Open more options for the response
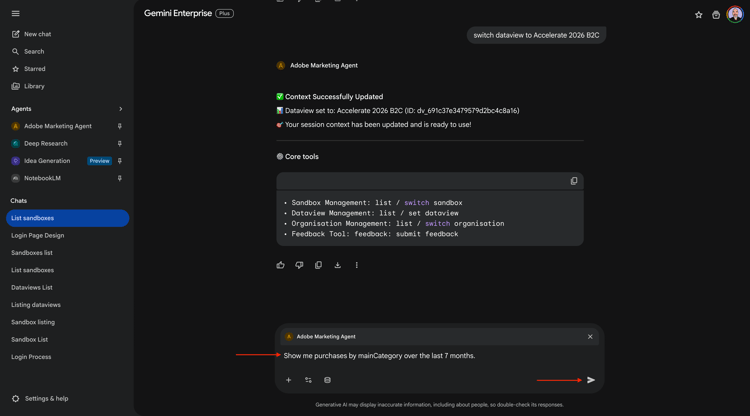The image size is (750, 416). coord(357,265)
